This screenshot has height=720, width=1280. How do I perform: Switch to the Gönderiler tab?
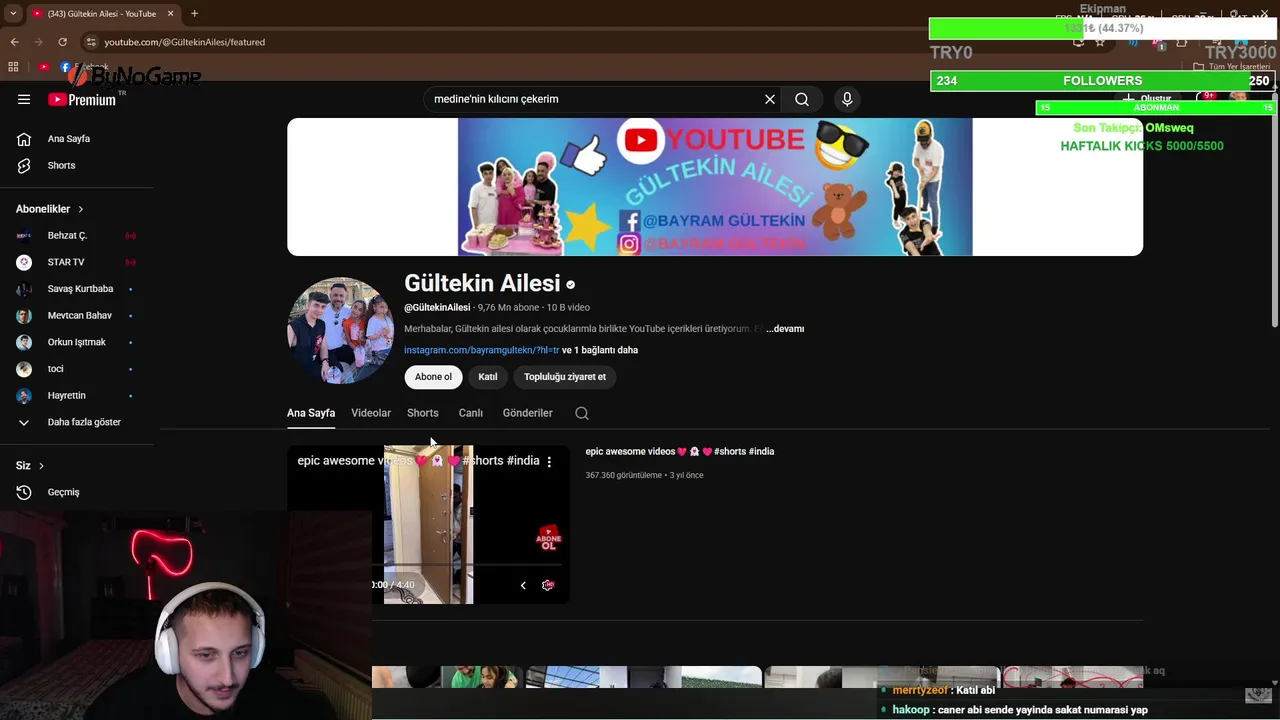point(528,413)
